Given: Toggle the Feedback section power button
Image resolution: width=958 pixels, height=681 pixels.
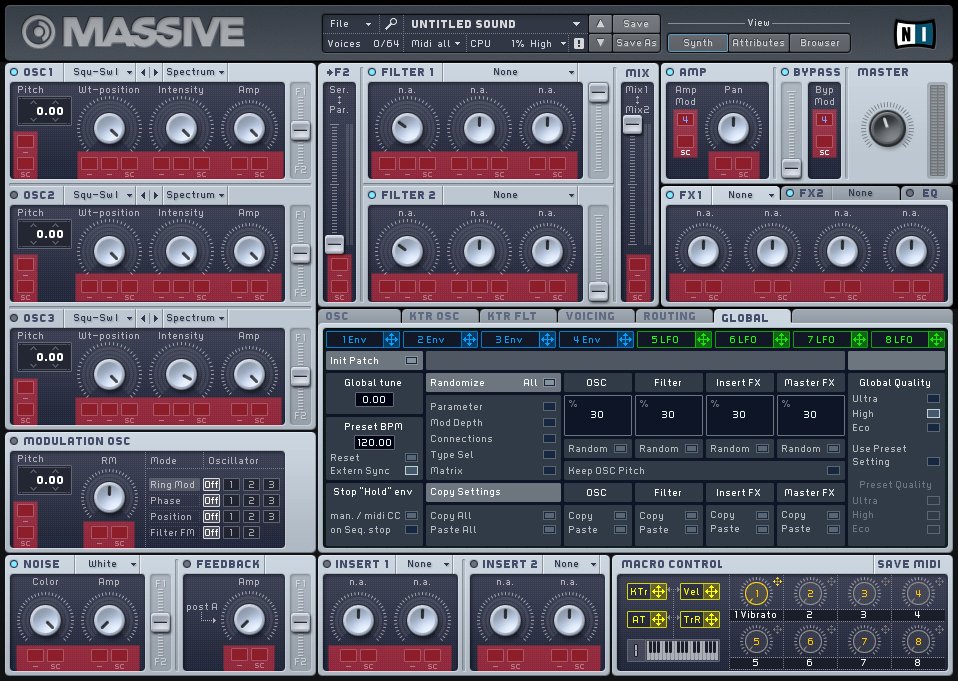Looking at the screenshot, I should 187,564.
